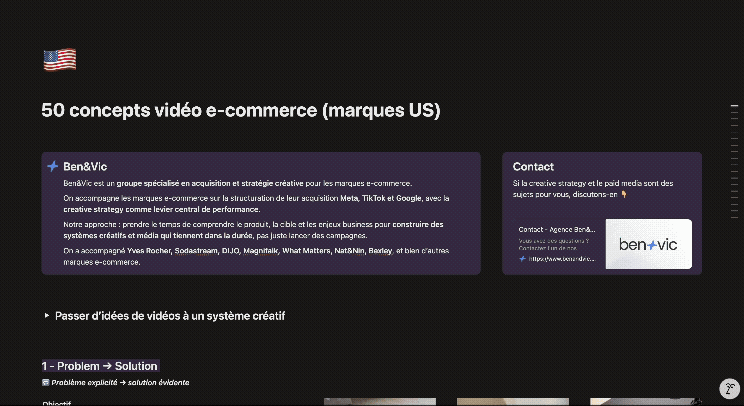Click the table of contents line markers
The height and width of the screenshot is (406, 744).
(735, 161)
